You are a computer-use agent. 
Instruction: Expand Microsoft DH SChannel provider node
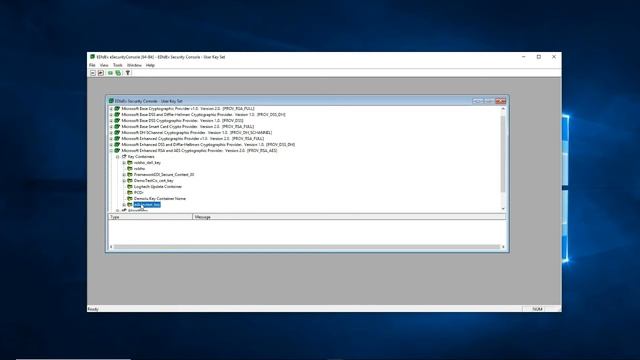pyautogui.click(x=111, y=133)
